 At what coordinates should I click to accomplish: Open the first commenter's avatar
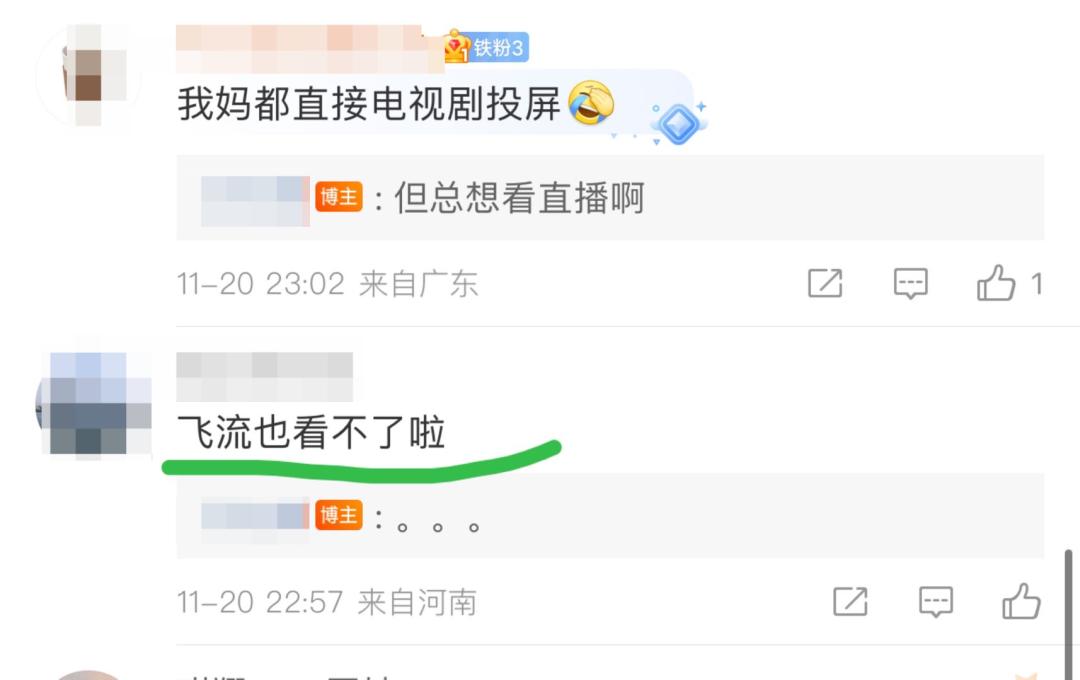(88, 74)
